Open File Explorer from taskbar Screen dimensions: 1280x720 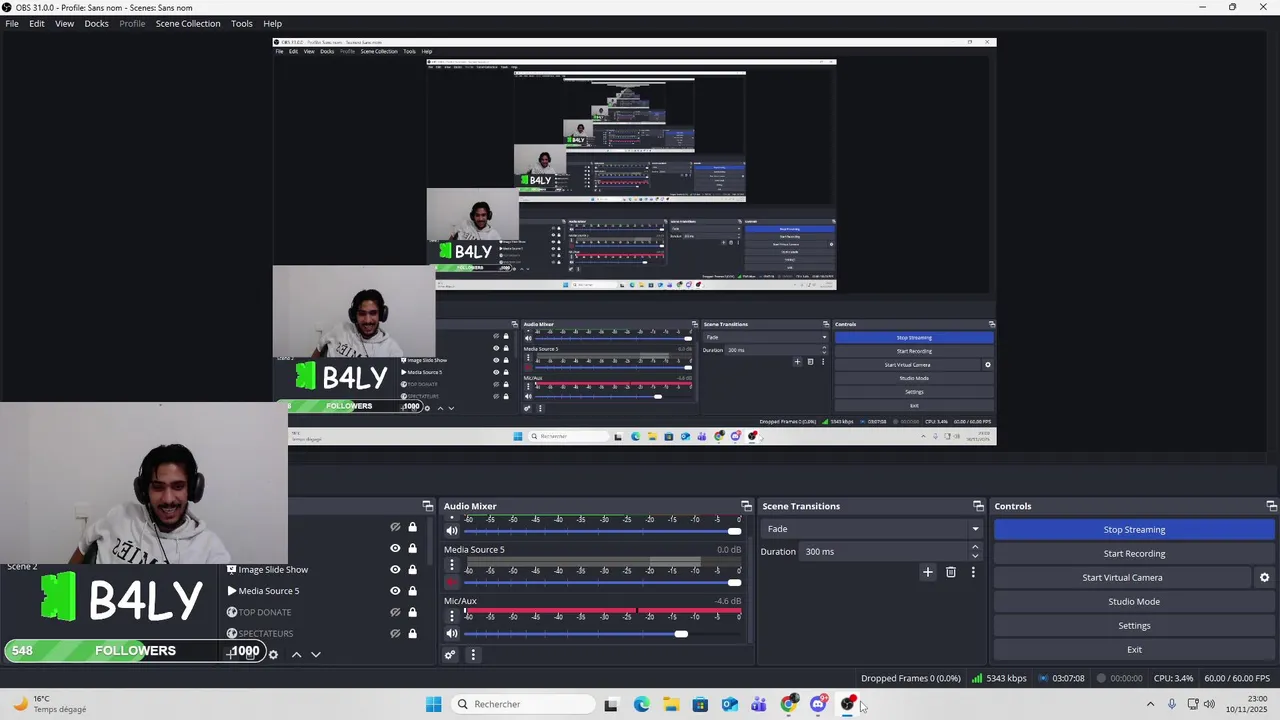[x=670, y=704]
